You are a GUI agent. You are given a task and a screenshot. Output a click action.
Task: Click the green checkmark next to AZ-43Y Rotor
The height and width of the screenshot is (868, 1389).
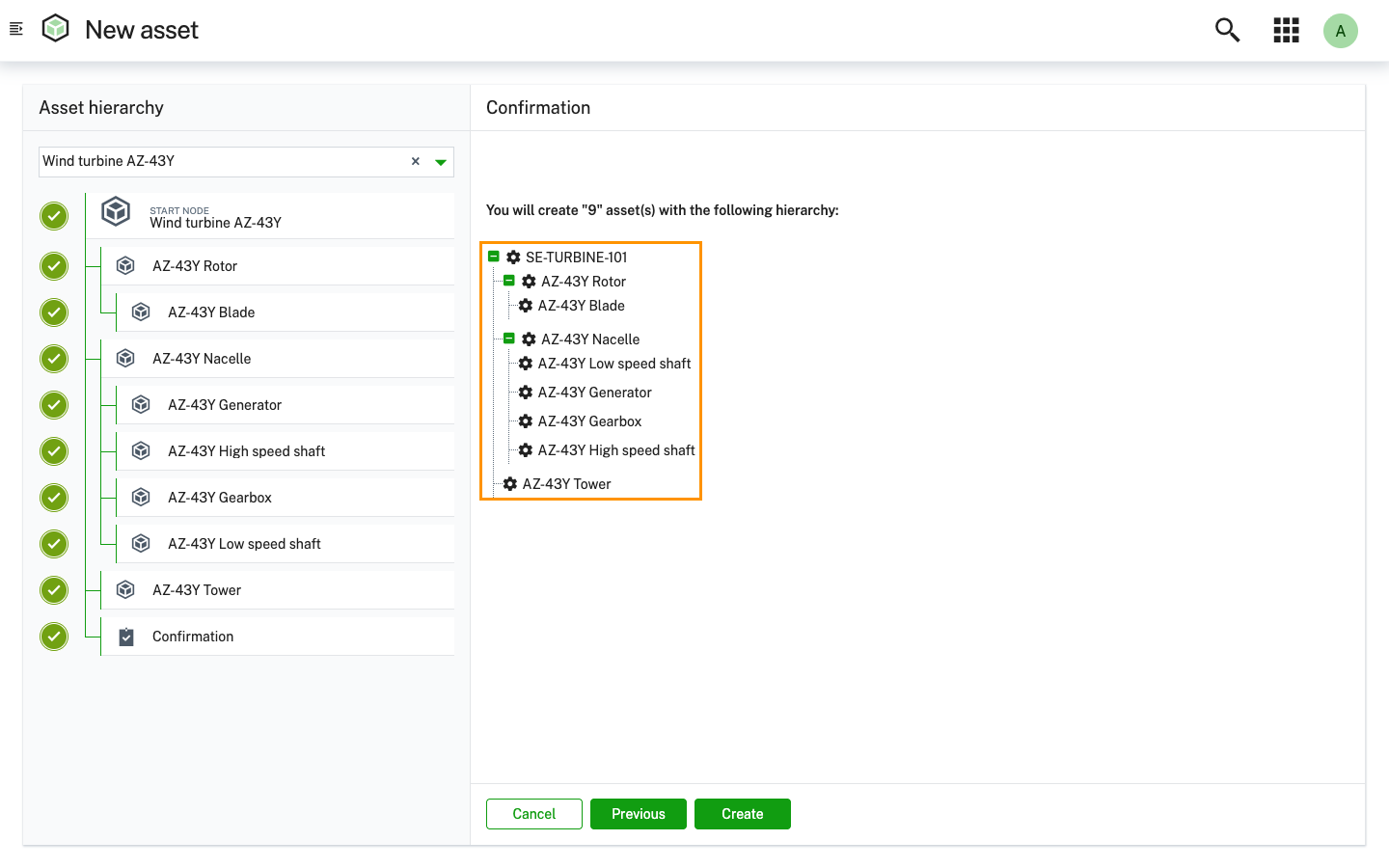[54, 265]
